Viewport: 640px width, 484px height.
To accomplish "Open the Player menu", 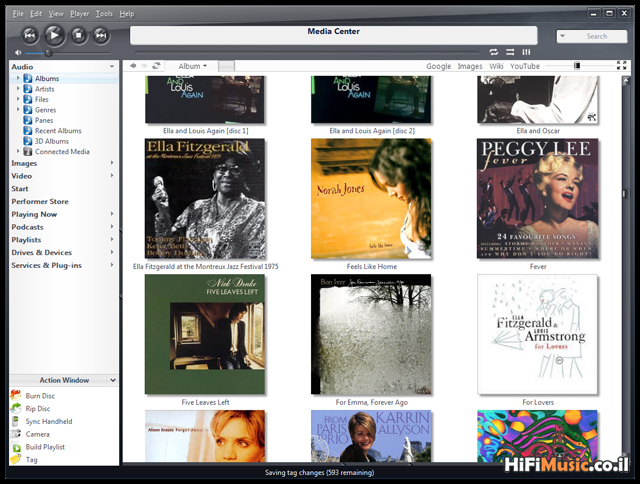I will click(80, 14).
